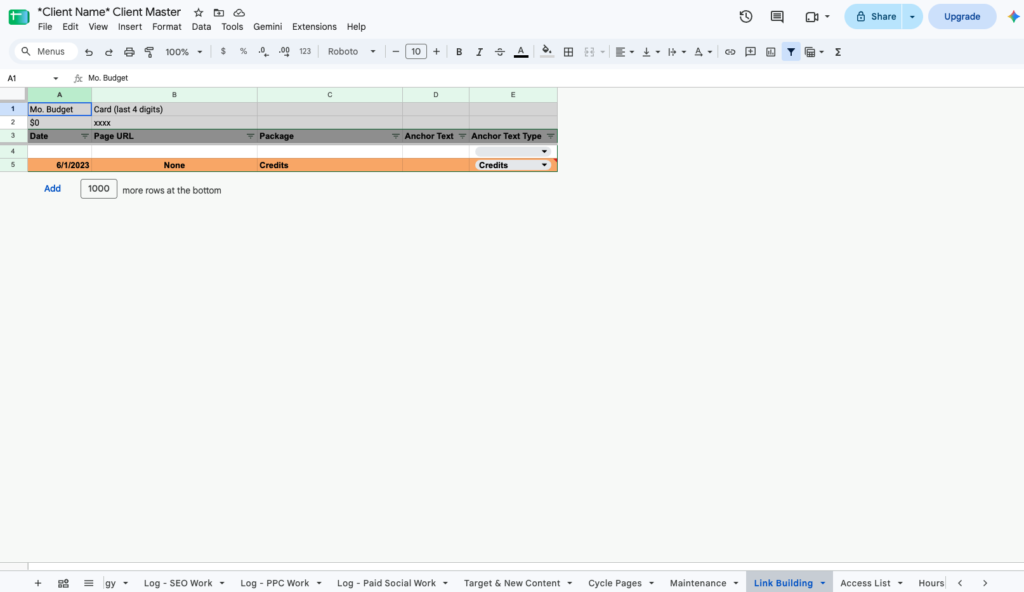Open the File menu
The width and height of the screenshot is (1024, 592).
(x=45, y=27)
